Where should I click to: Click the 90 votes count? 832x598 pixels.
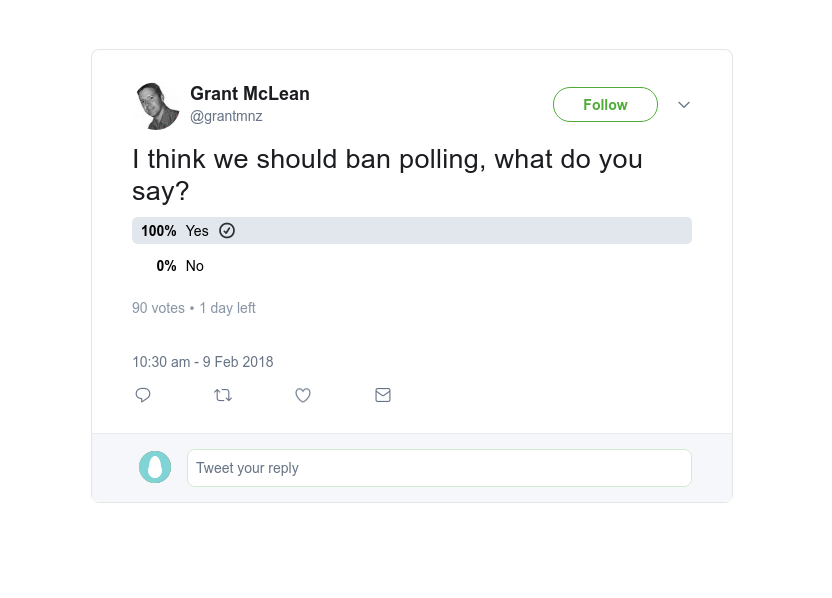(x=158, y=308)
